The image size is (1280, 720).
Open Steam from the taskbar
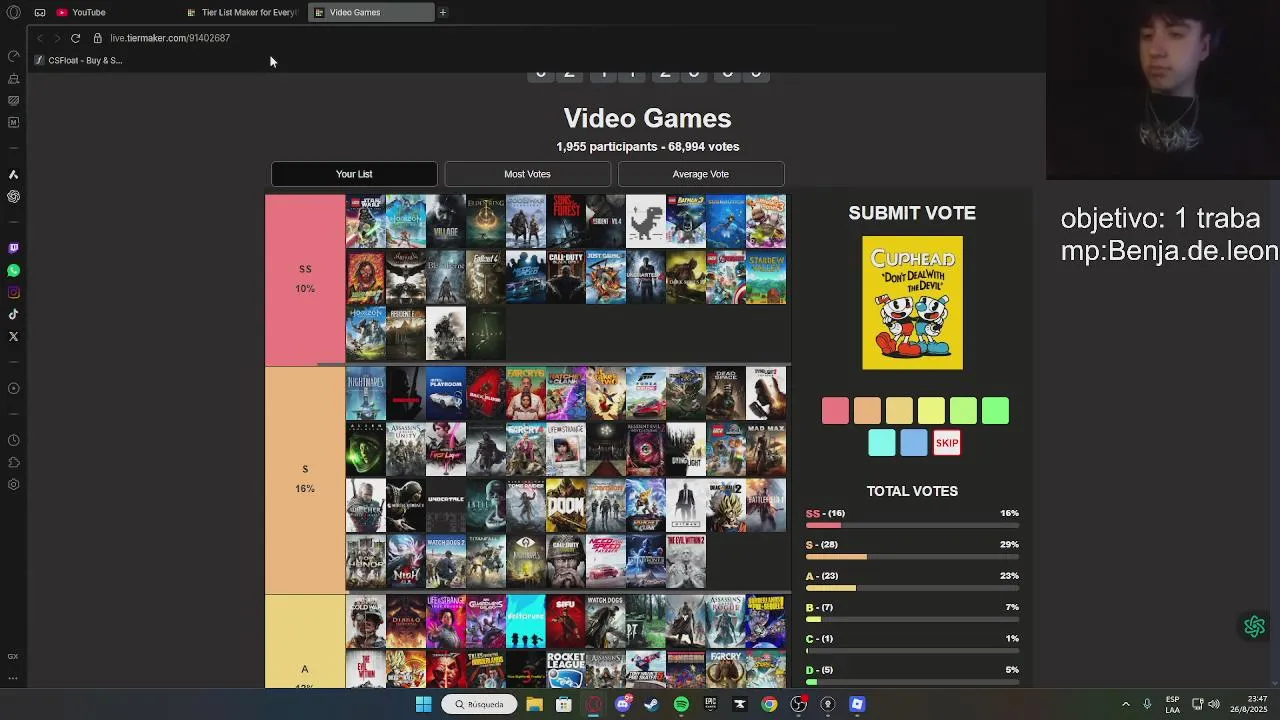(x=651, y=704)
